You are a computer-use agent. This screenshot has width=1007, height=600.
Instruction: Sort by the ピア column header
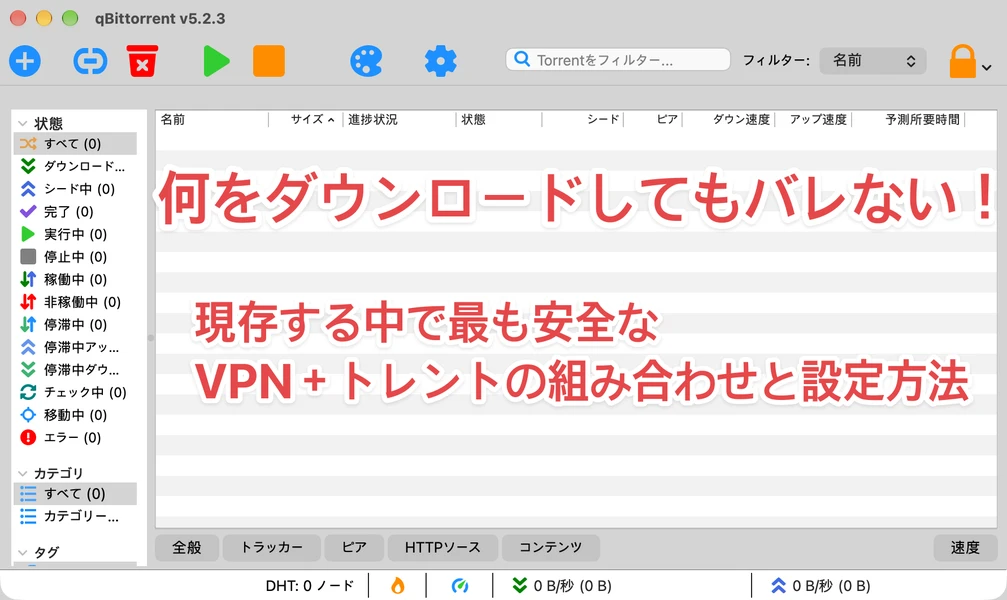653,119
